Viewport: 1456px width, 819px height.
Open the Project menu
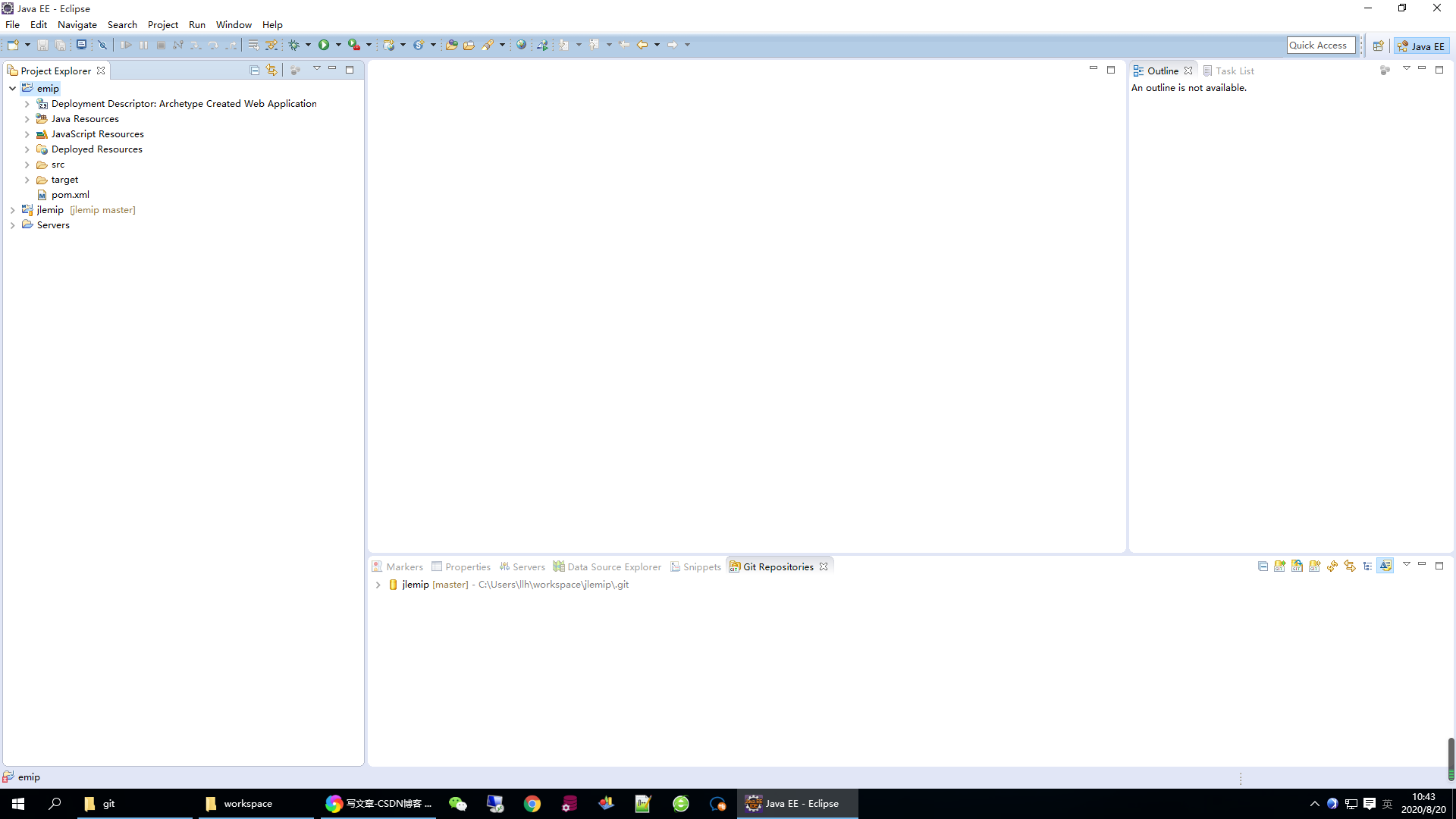pyautogui.click(x=162, y=24)
